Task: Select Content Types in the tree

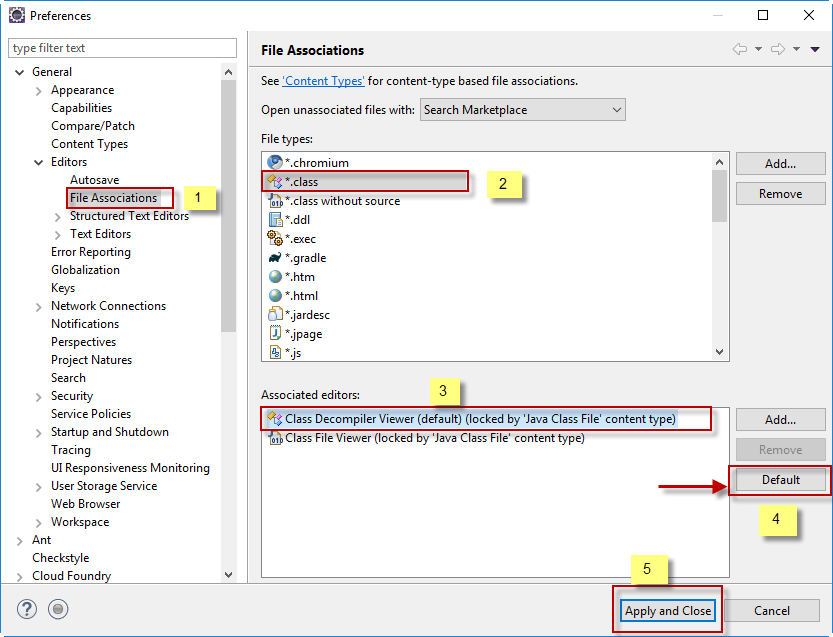Action: pos(89,144)
